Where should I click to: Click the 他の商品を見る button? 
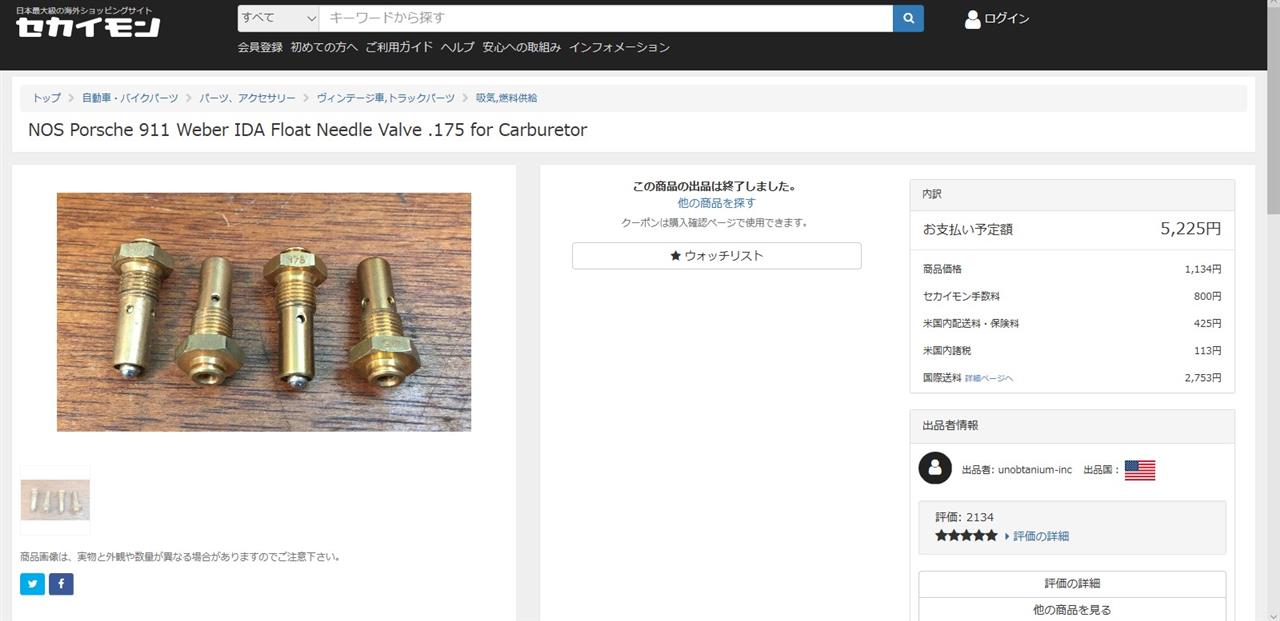pyautogui.click(x=1072, y=609)
